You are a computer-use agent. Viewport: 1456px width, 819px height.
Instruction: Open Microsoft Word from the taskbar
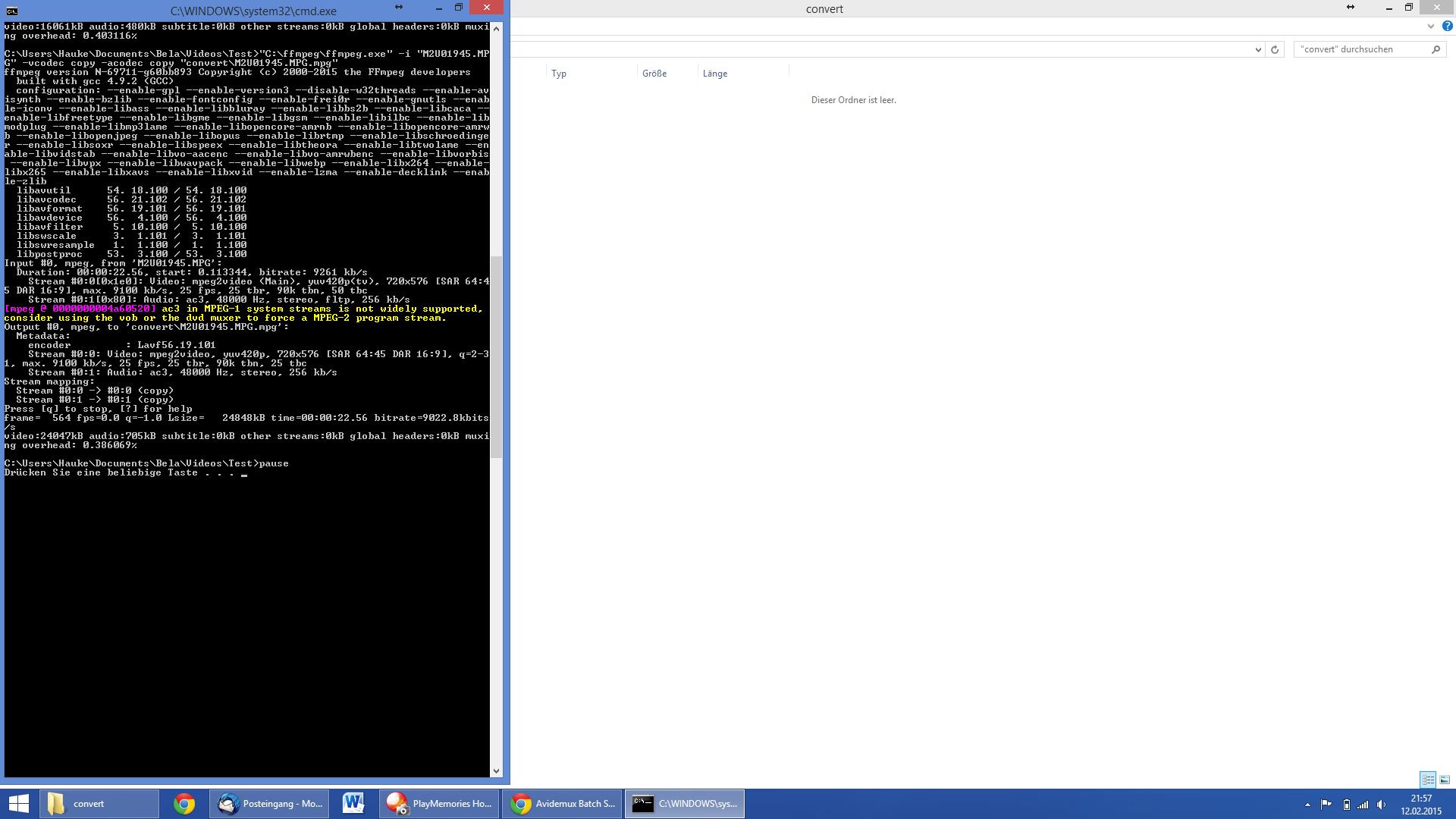(x=353, y=804)
